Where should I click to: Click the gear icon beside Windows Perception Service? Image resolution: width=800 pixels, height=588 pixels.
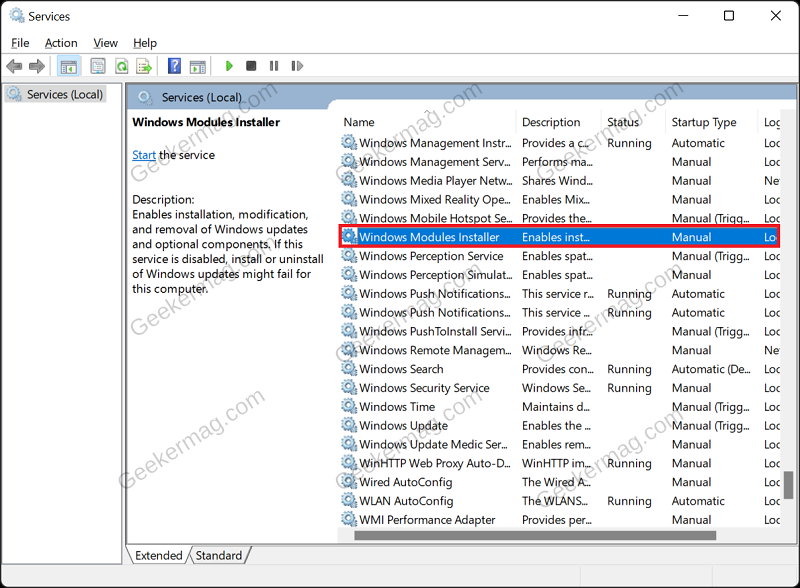point(349,256)
